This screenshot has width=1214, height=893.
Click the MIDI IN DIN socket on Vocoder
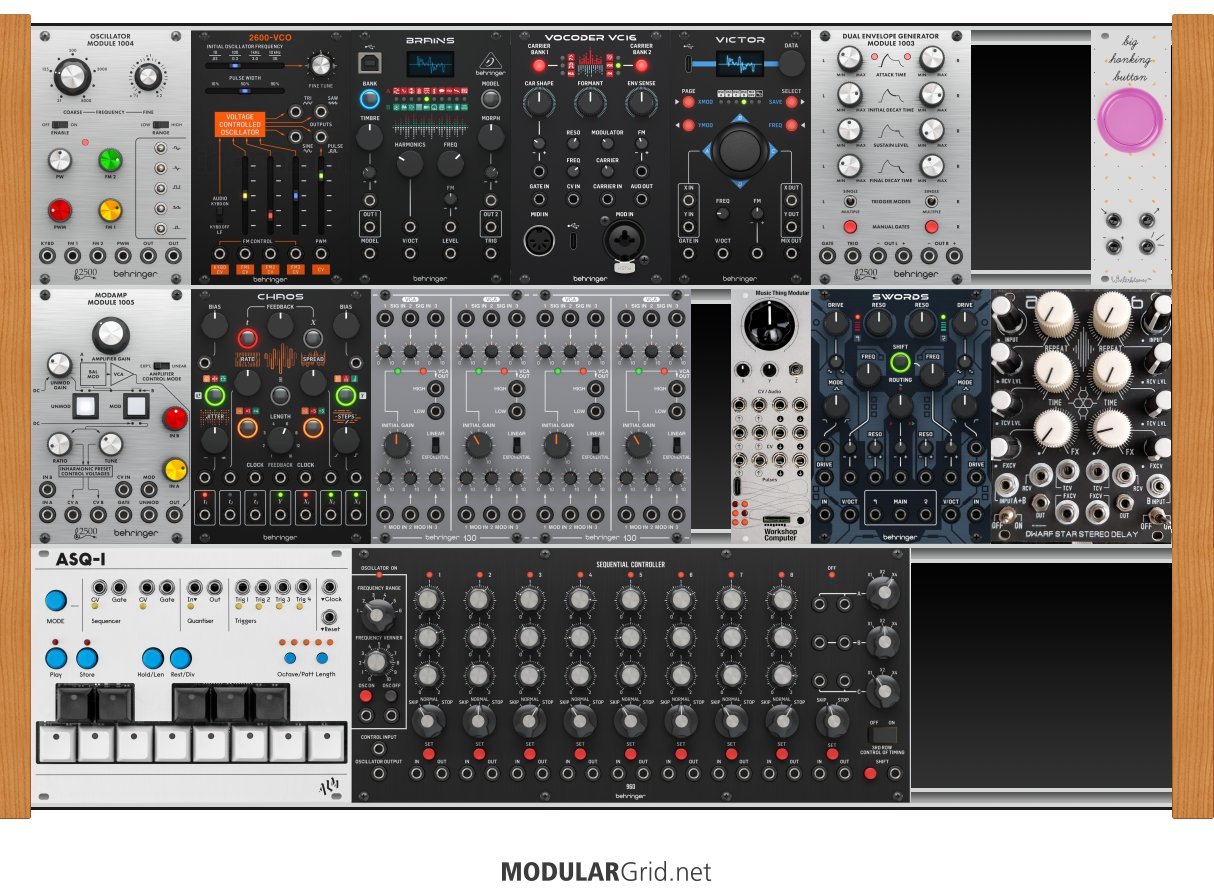tap(538, 239)
